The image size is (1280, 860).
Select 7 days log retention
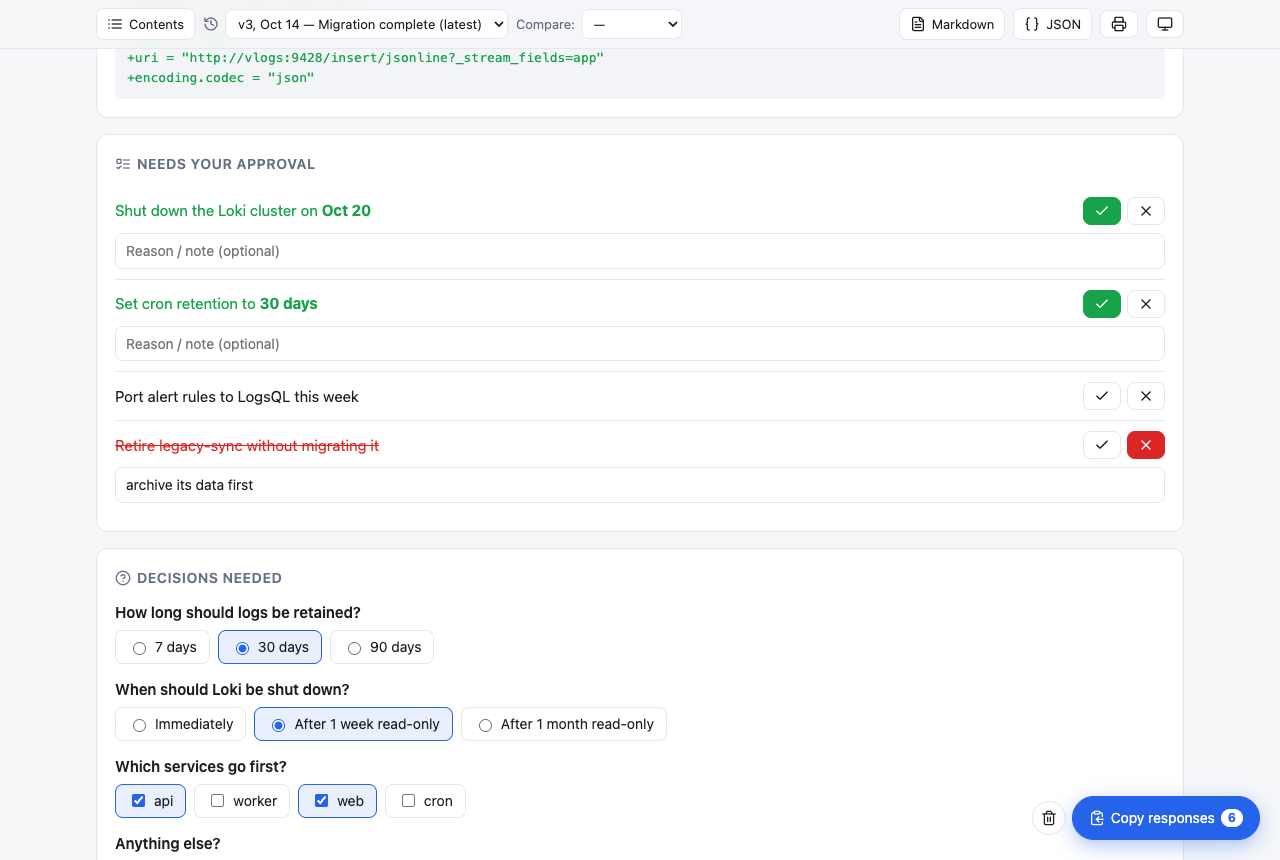(x=163, y=647)
